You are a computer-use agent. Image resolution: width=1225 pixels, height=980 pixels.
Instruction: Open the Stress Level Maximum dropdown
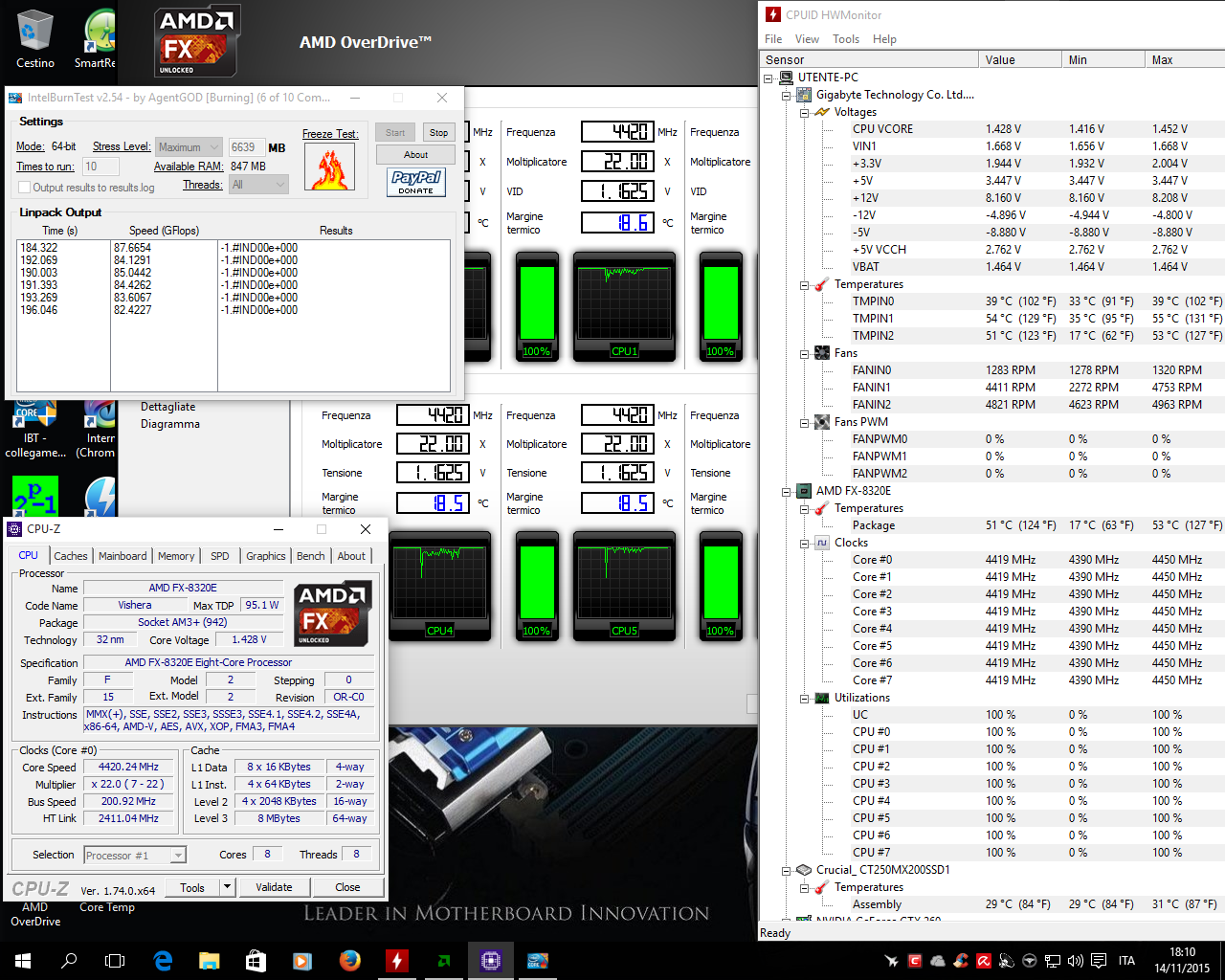(189, 147)
